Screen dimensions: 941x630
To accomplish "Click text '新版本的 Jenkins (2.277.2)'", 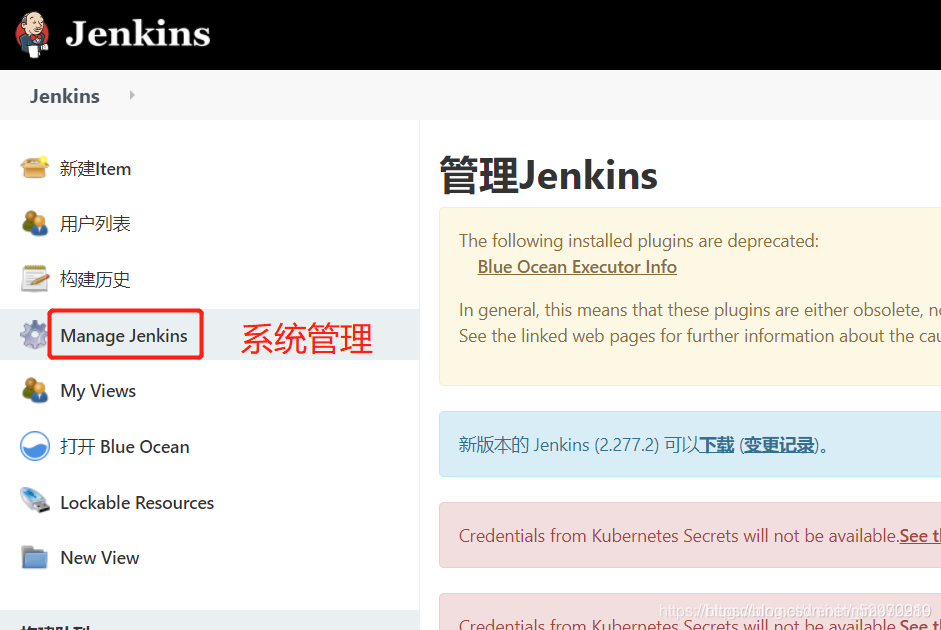I will 559,445.
